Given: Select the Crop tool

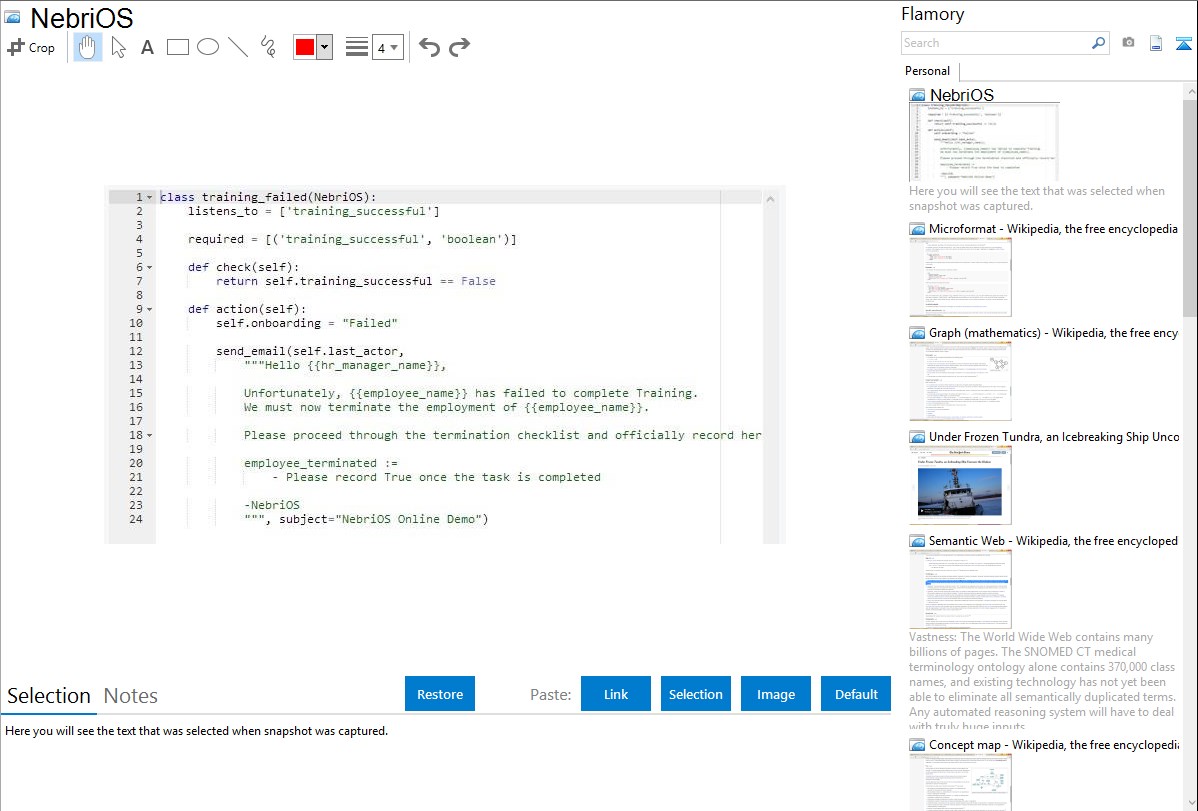Looking at the screenshot, I should pos(31,47).
